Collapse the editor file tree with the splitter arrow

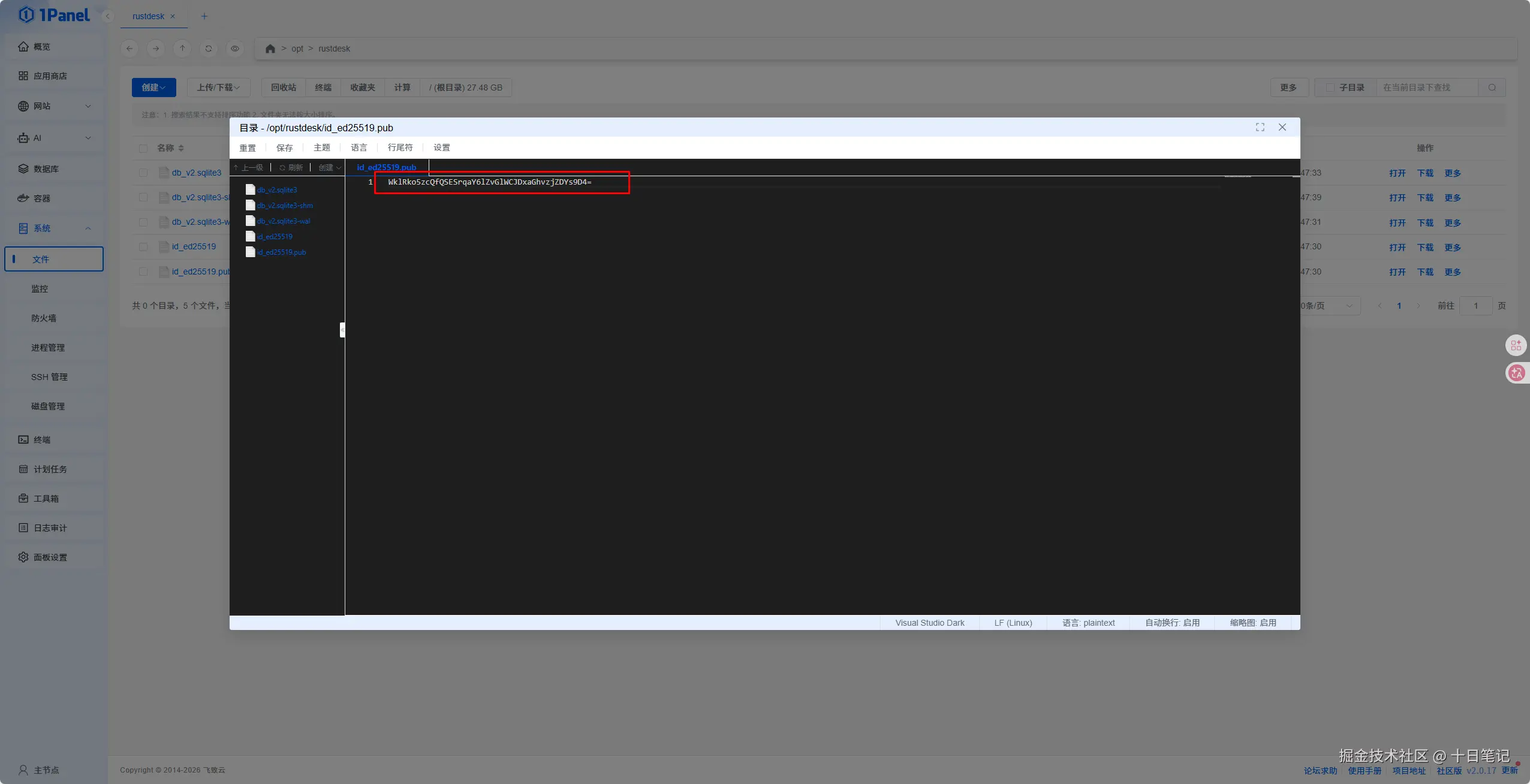pos(342,330)
